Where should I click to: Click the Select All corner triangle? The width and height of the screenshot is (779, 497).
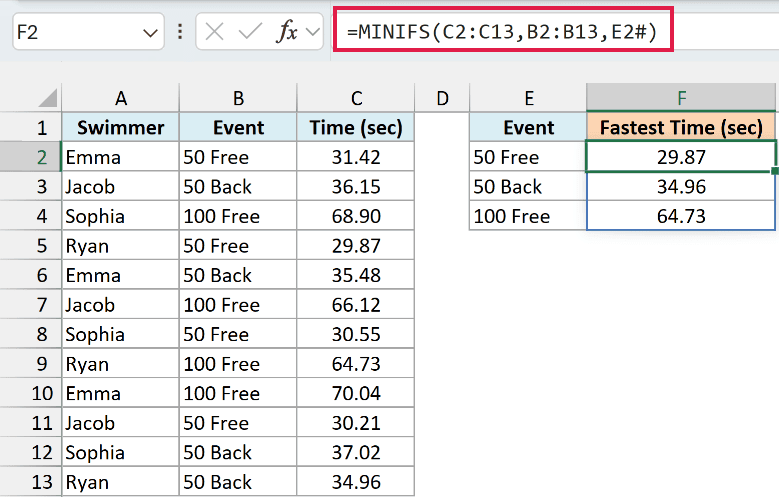click(48, 97)
